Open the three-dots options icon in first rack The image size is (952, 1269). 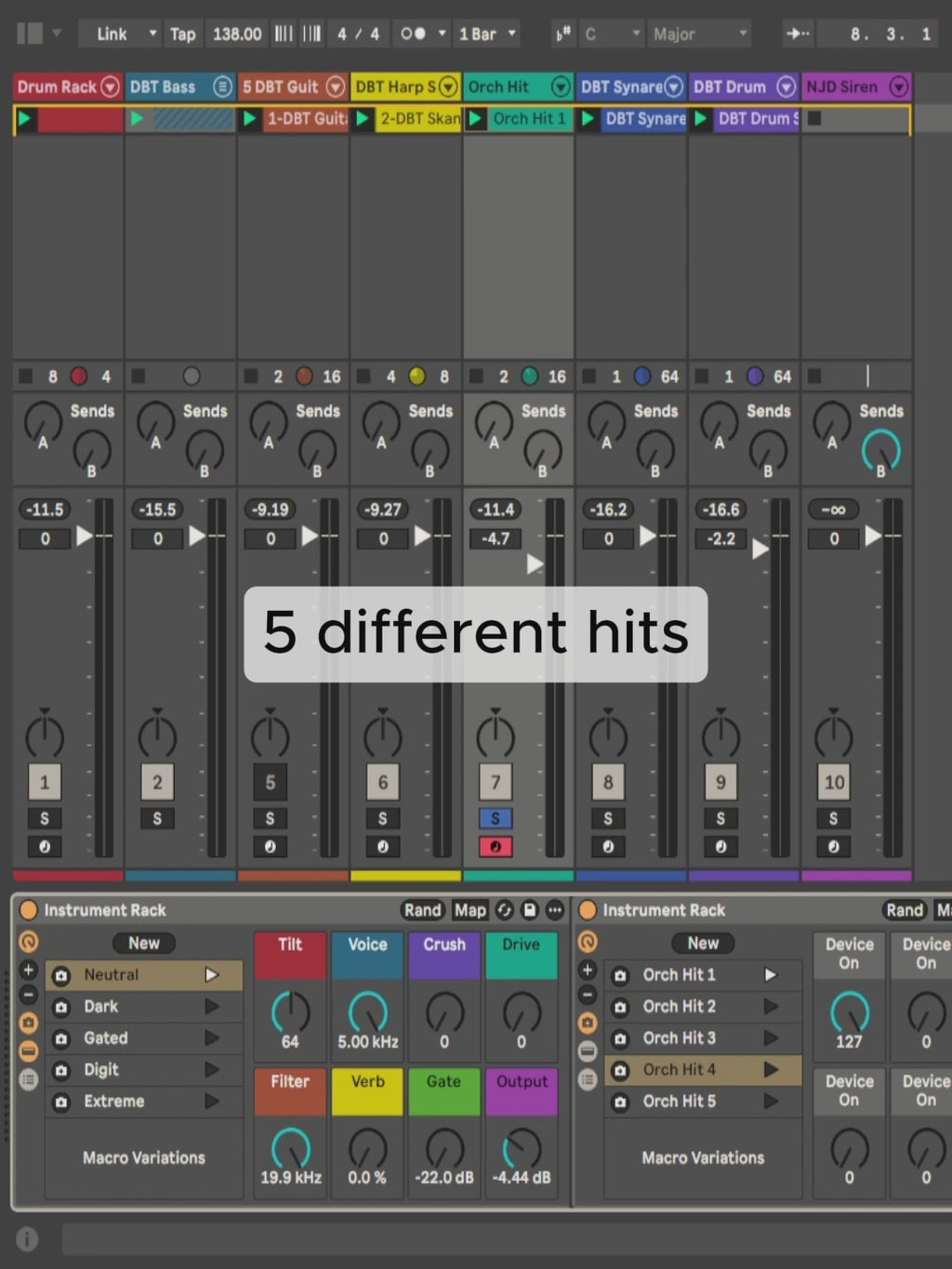(x=555, y=910)
